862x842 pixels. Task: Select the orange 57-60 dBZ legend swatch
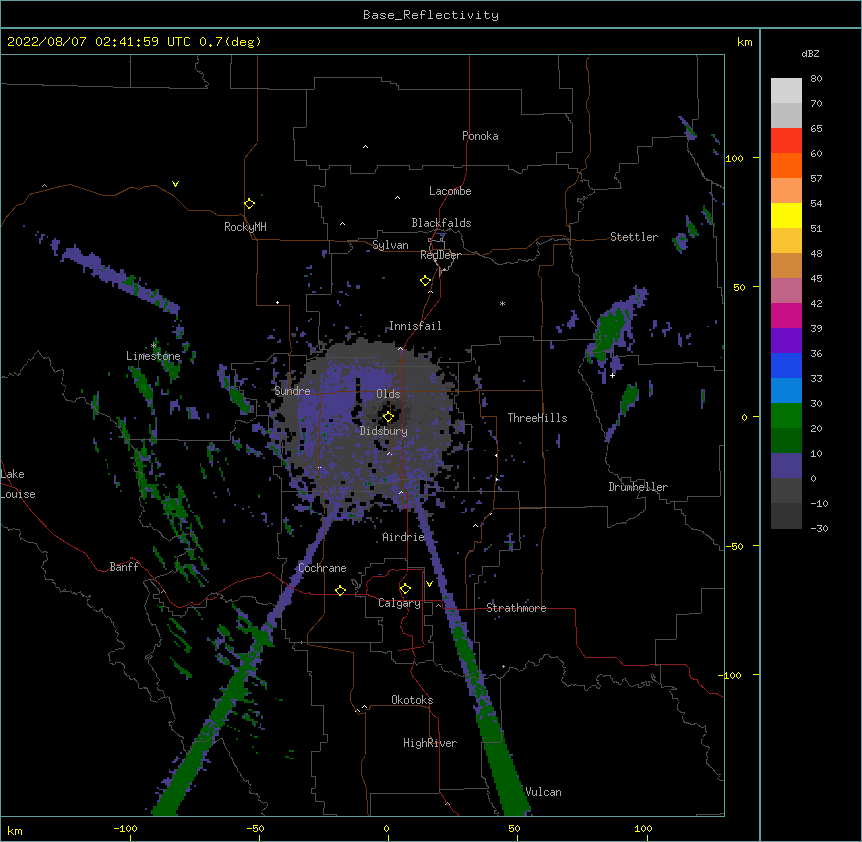tap(786, 165)
